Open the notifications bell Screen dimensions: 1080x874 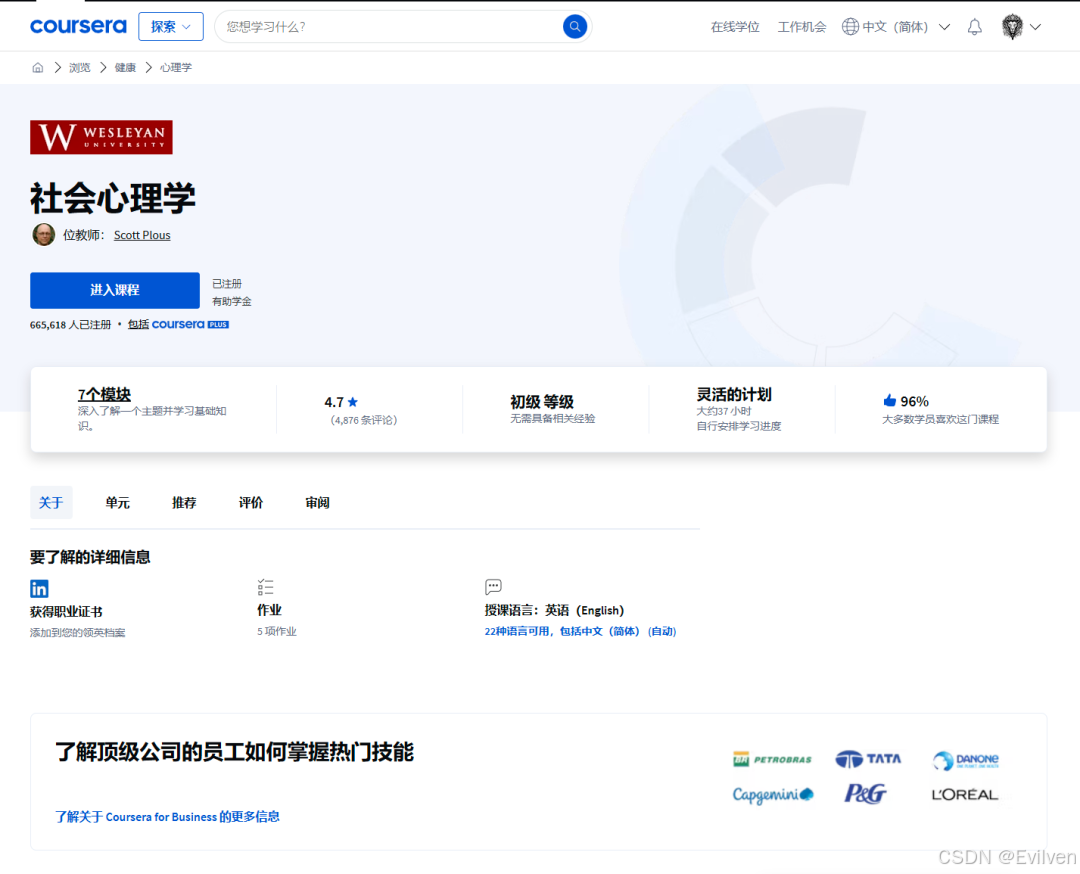coord(974,27)
